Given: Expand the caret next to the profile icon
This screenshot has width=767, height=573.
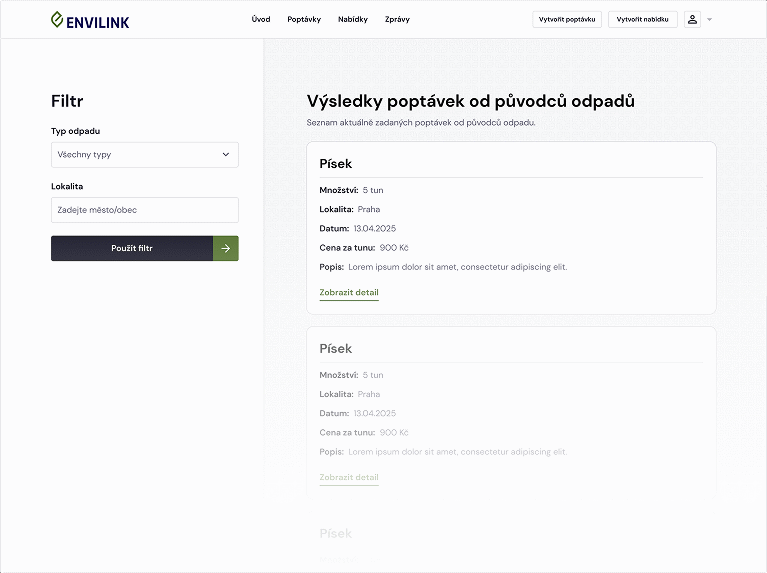Looking at the screenshot, I should click(709, 19).
